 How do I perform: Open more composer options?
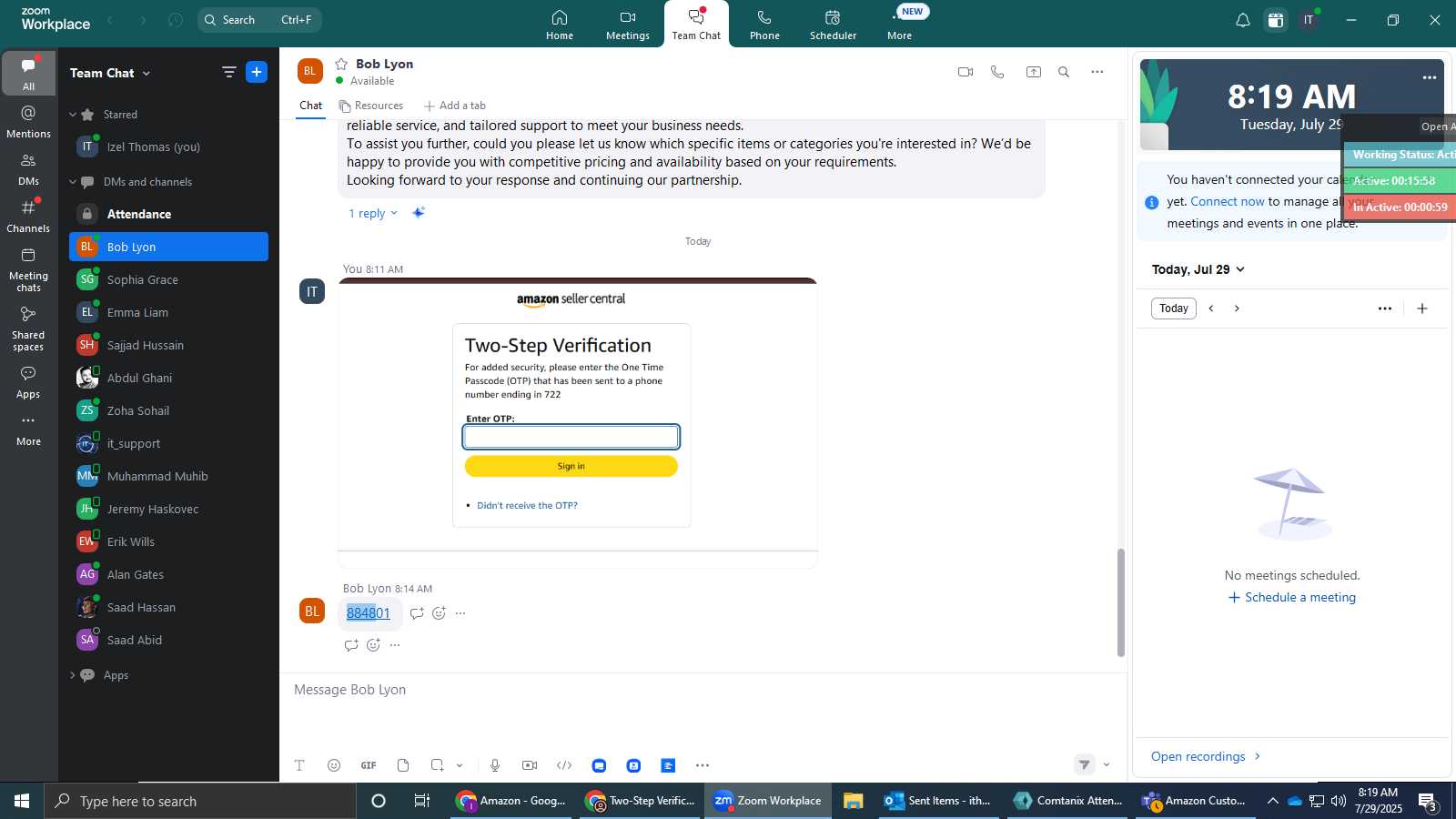[703, 765]
